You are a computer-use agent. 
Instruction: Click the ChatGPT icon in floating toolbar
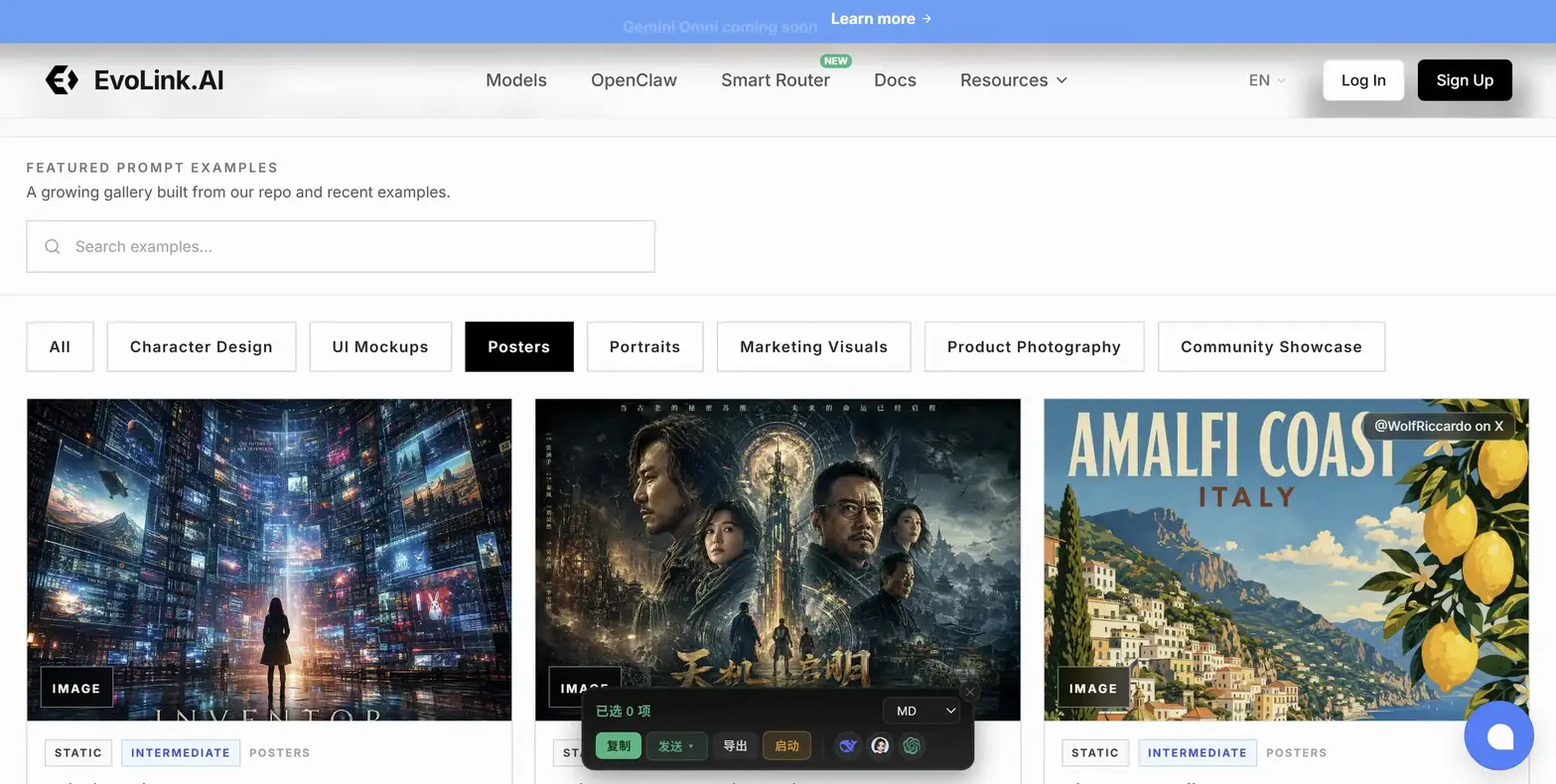pos(912,745)
